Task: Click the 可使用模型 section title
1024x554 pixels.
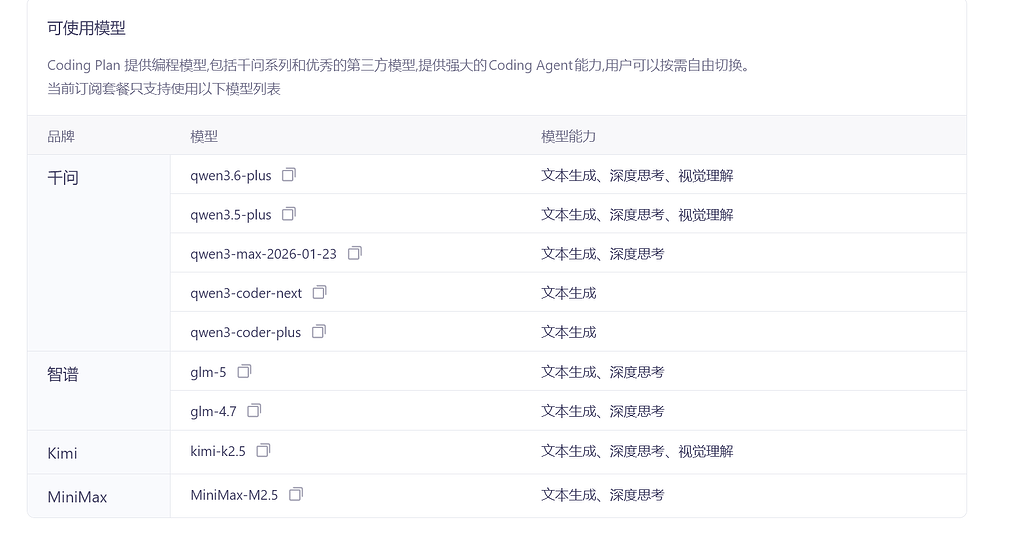Action: tap(86, 28)
